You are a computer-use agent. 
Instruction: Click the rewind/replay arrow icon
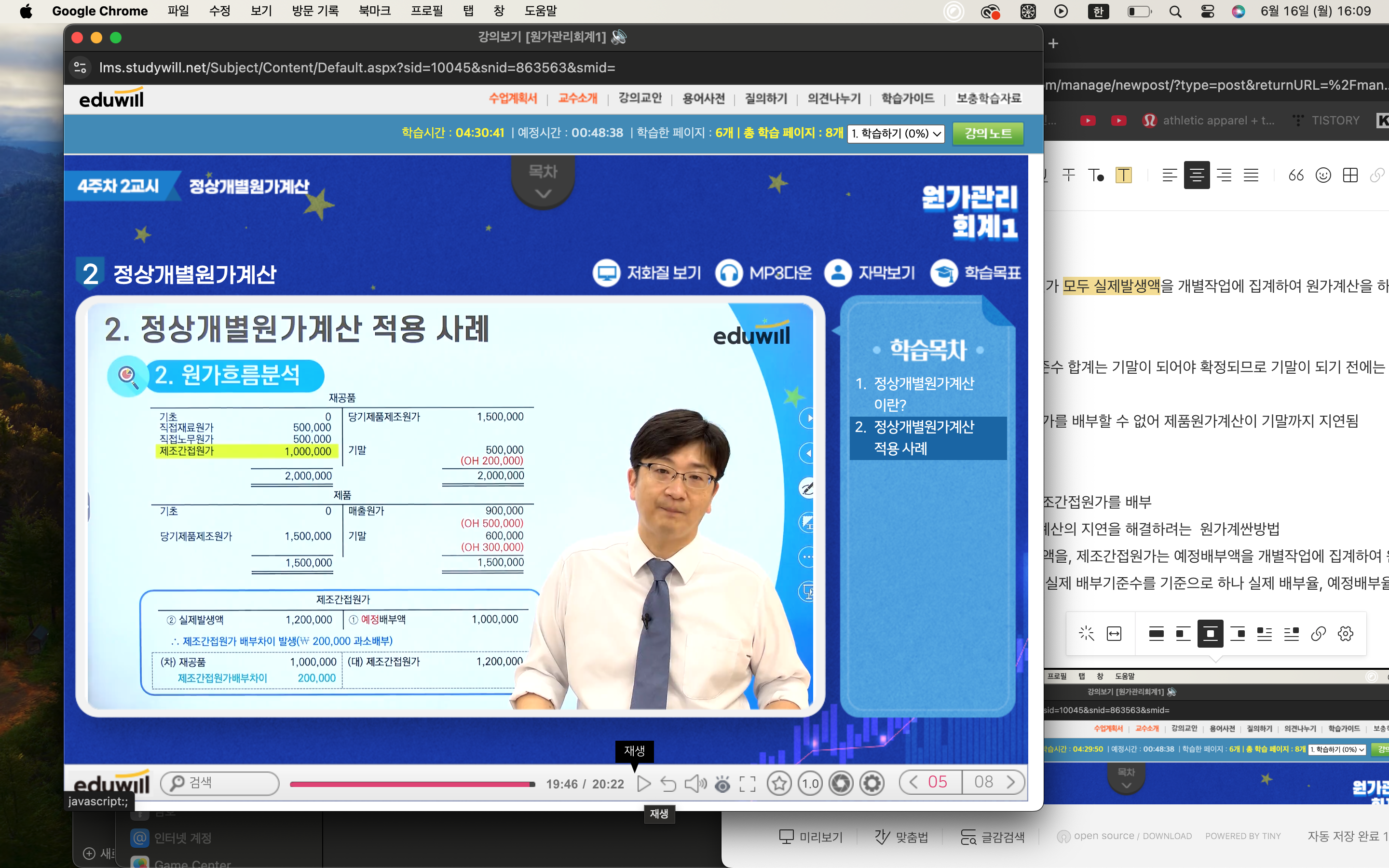(667, 784)
